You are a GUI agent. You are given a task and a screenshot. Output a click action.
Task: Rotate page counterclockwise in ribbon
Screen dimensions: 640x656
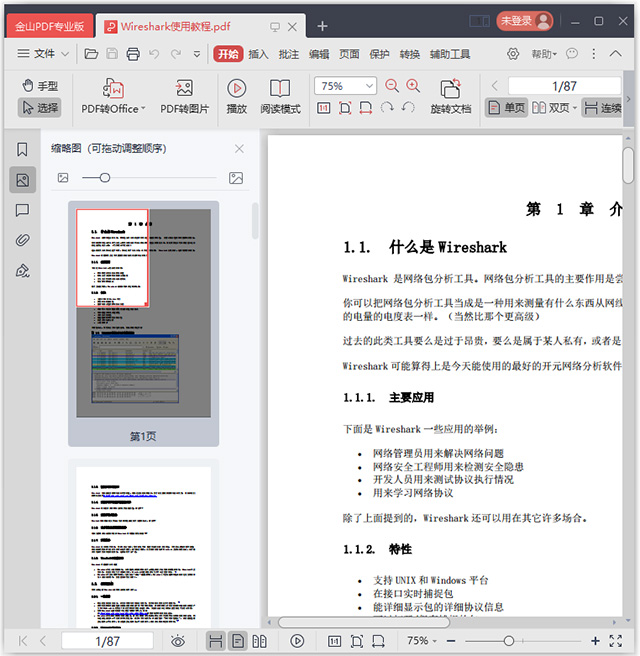(x=408, y=108)
